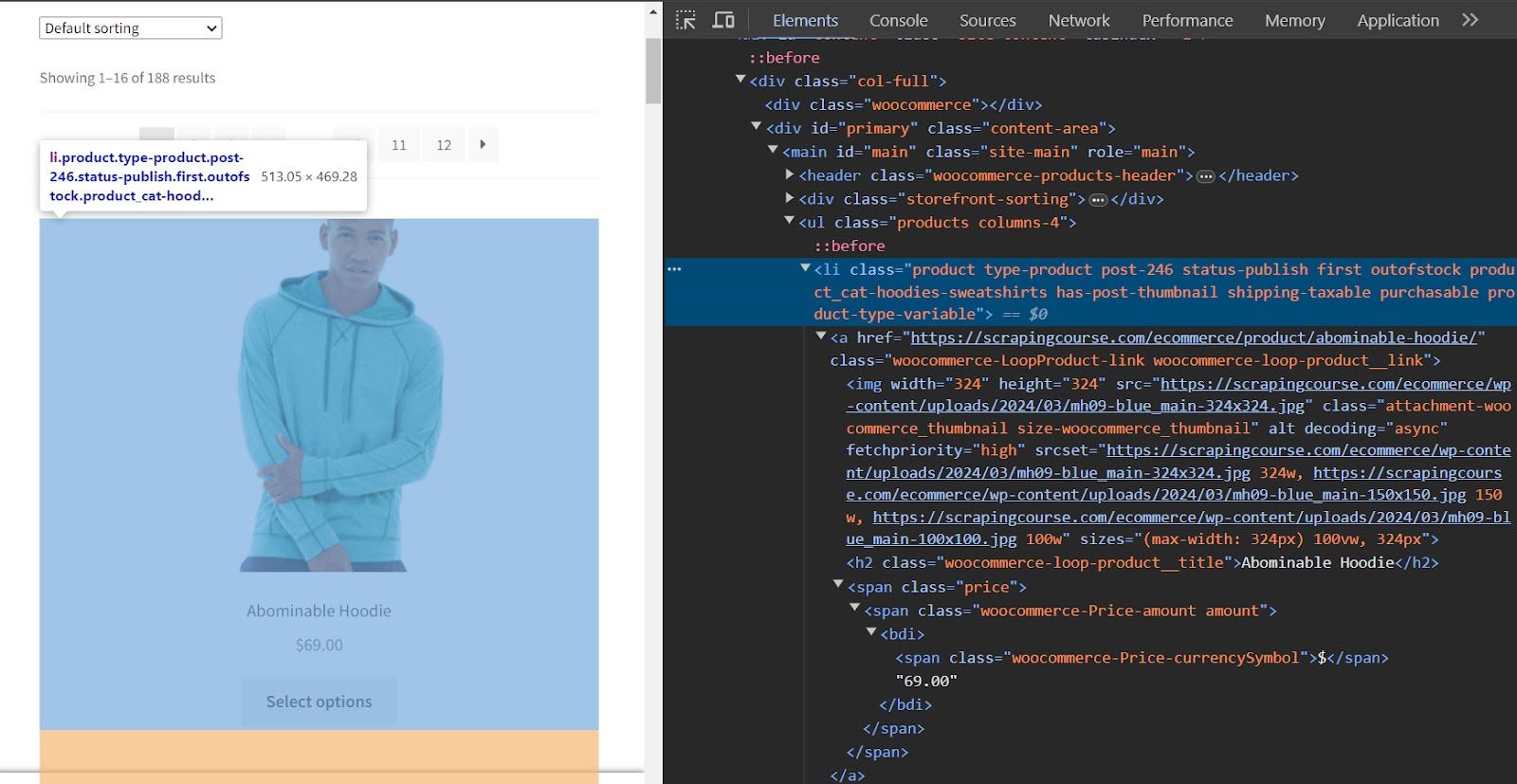Switch to the Console tab
Image resolution: width=1517 pixels, height=784 pixels.
click(898, 20)
